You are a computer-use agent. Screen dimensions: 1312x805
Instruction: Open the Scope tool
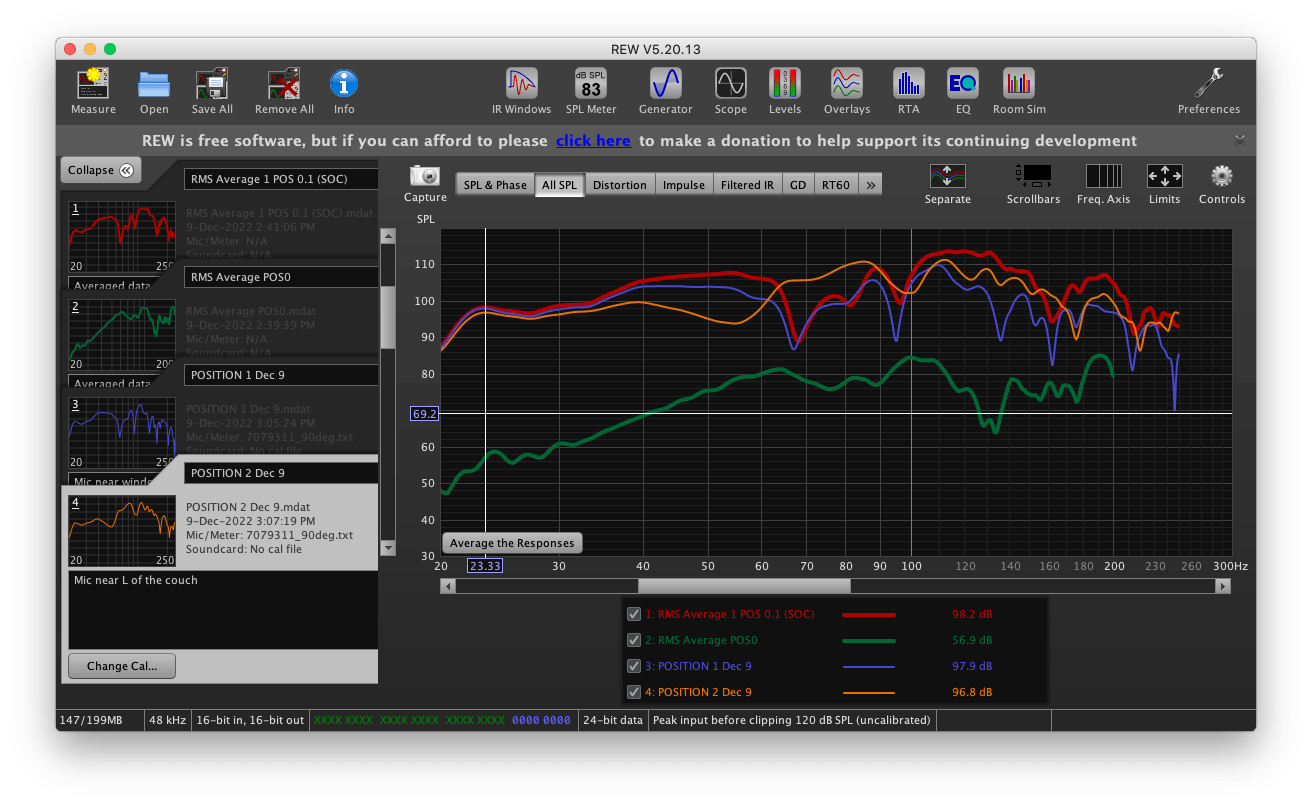(730, 83)
